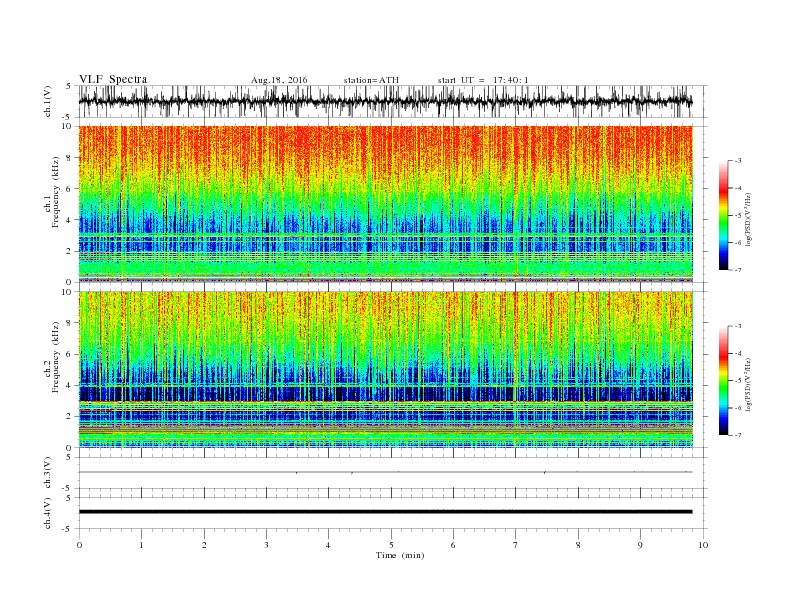This screenshot has height=612, width=792.
Task: Click the "ch.4(V)" axis label
Action: coord(48,513)
